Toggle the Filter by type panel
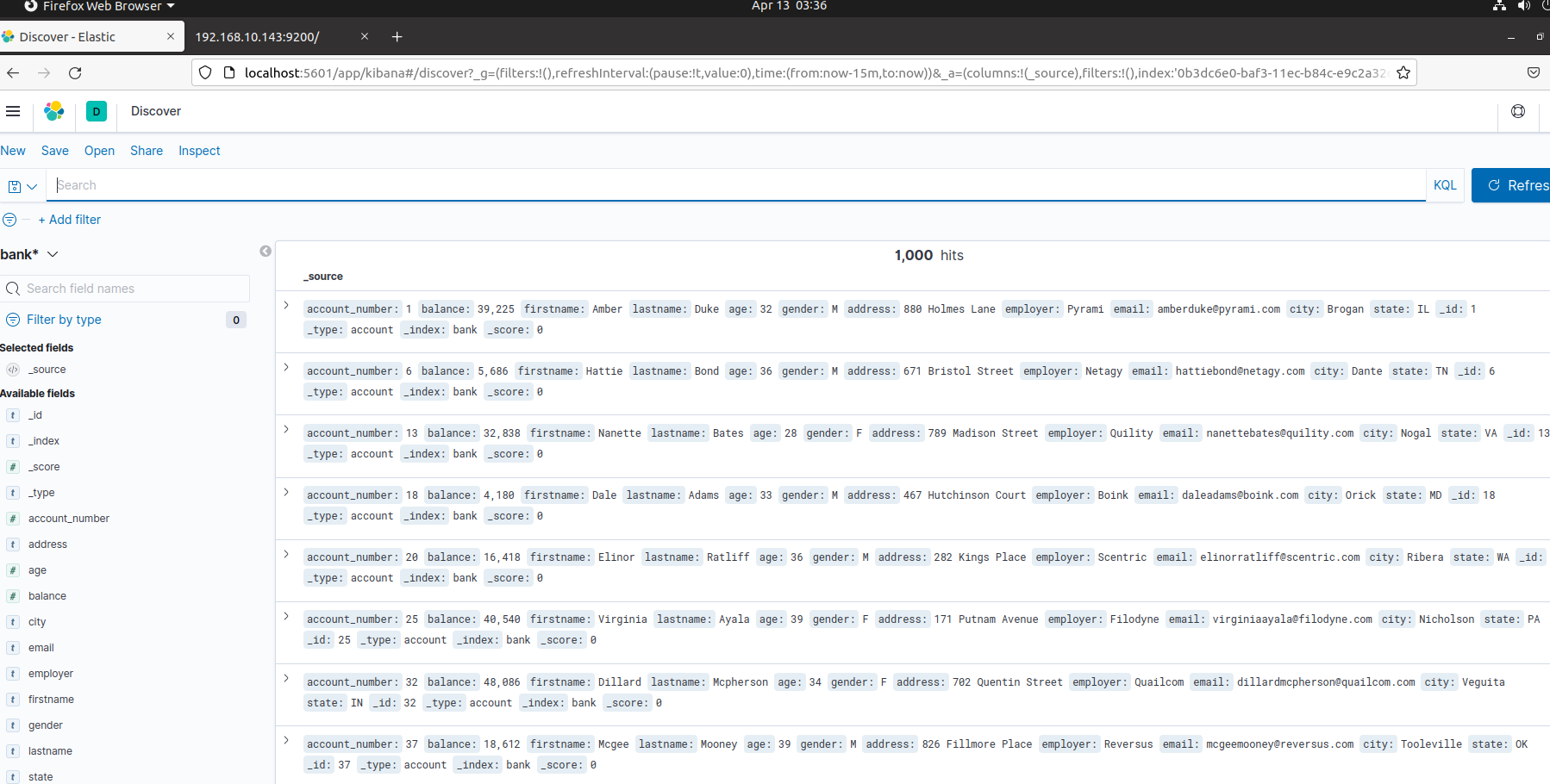Image resolution: width=1550 pixels, height=784 pixels. [x=64, y=320]
